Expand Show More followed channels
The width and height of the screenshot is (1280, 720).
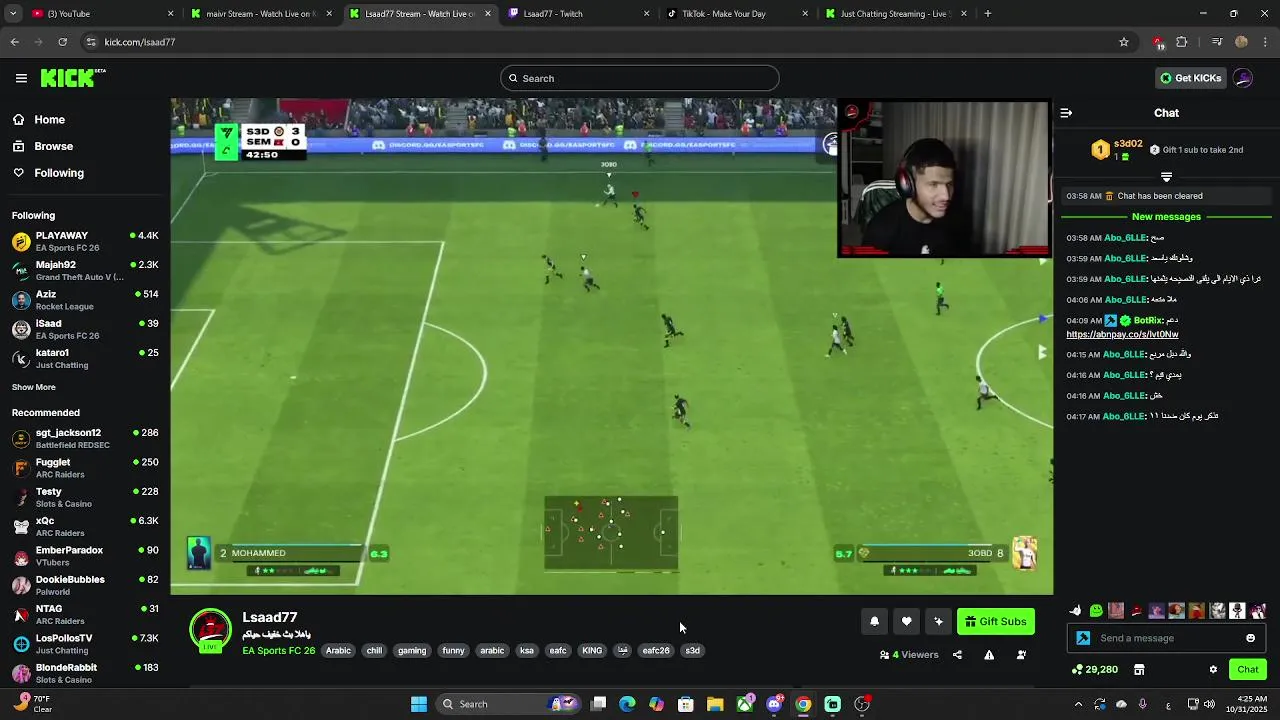tap(34, 387)
